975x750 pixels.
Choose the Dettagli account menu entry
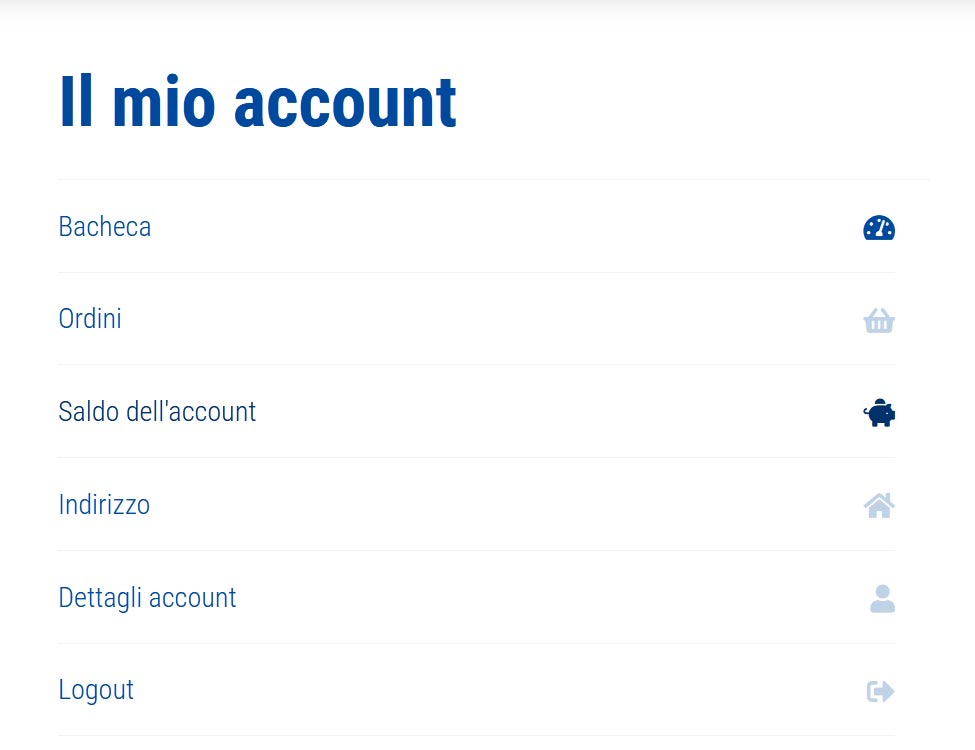coord(476,597)
